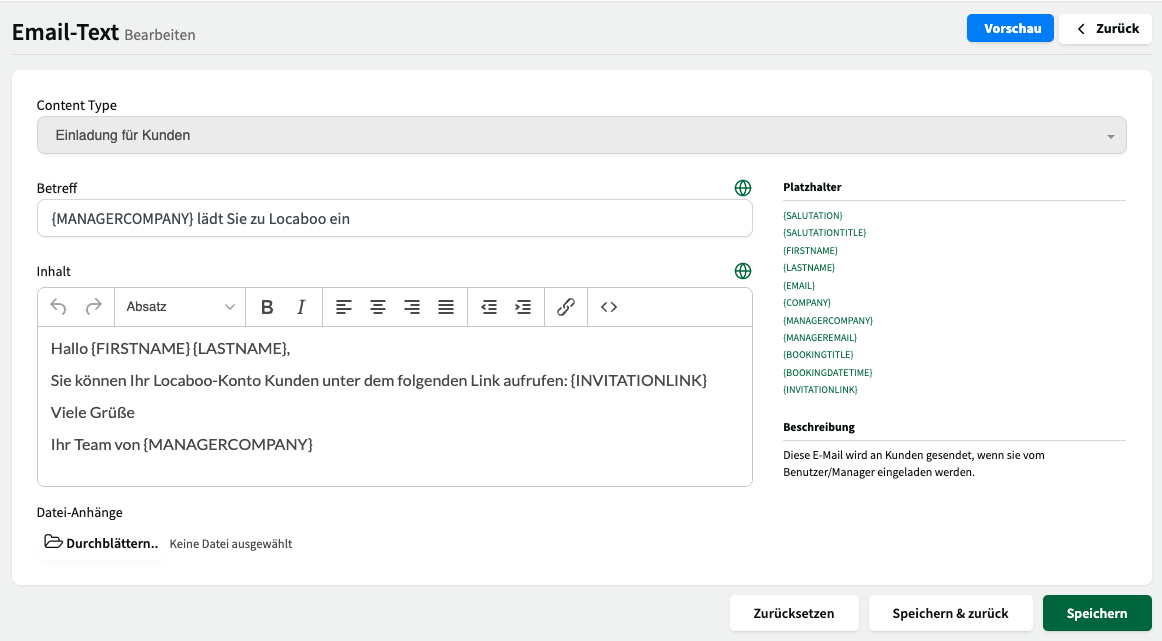Center align text in the editor
This screenshot has width=1162, height=641.
click(x=378, y=307)
